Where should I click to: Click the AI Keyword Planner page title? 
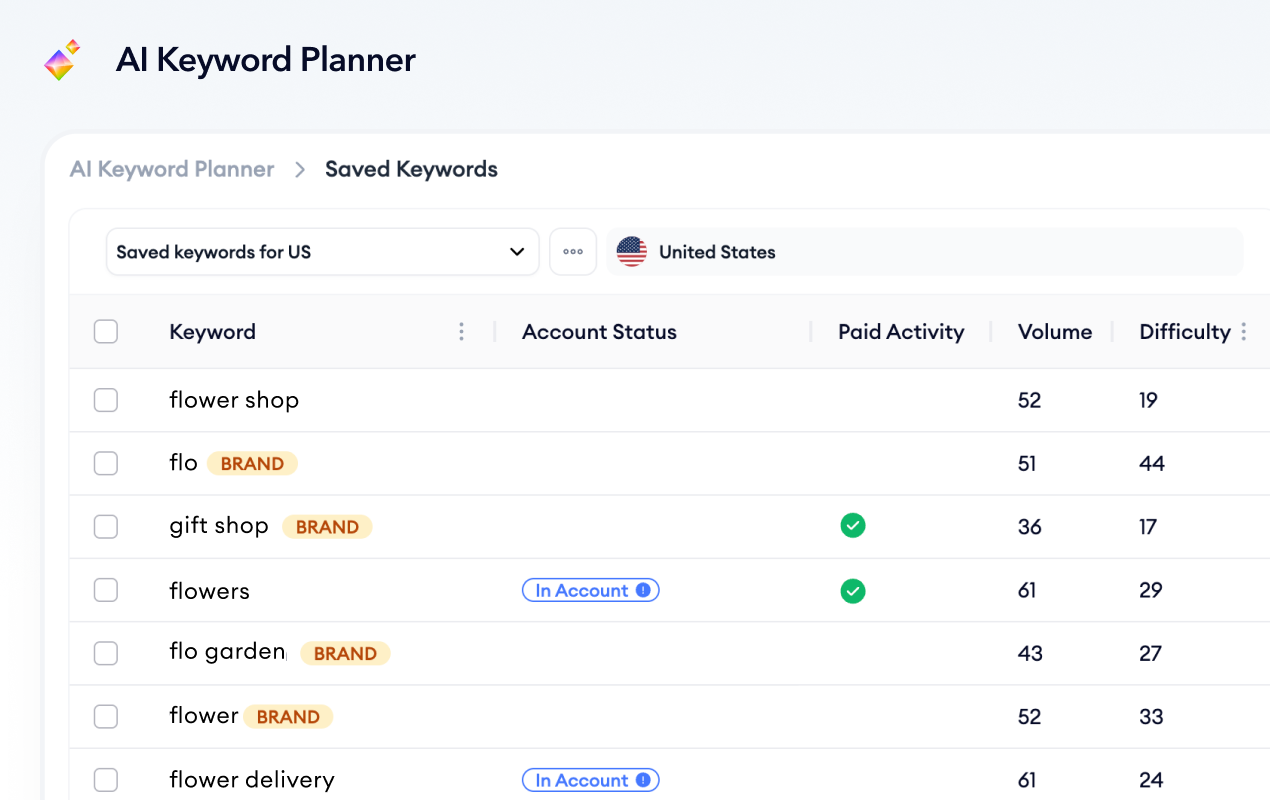pyautogui.click(x=266, y=60)
